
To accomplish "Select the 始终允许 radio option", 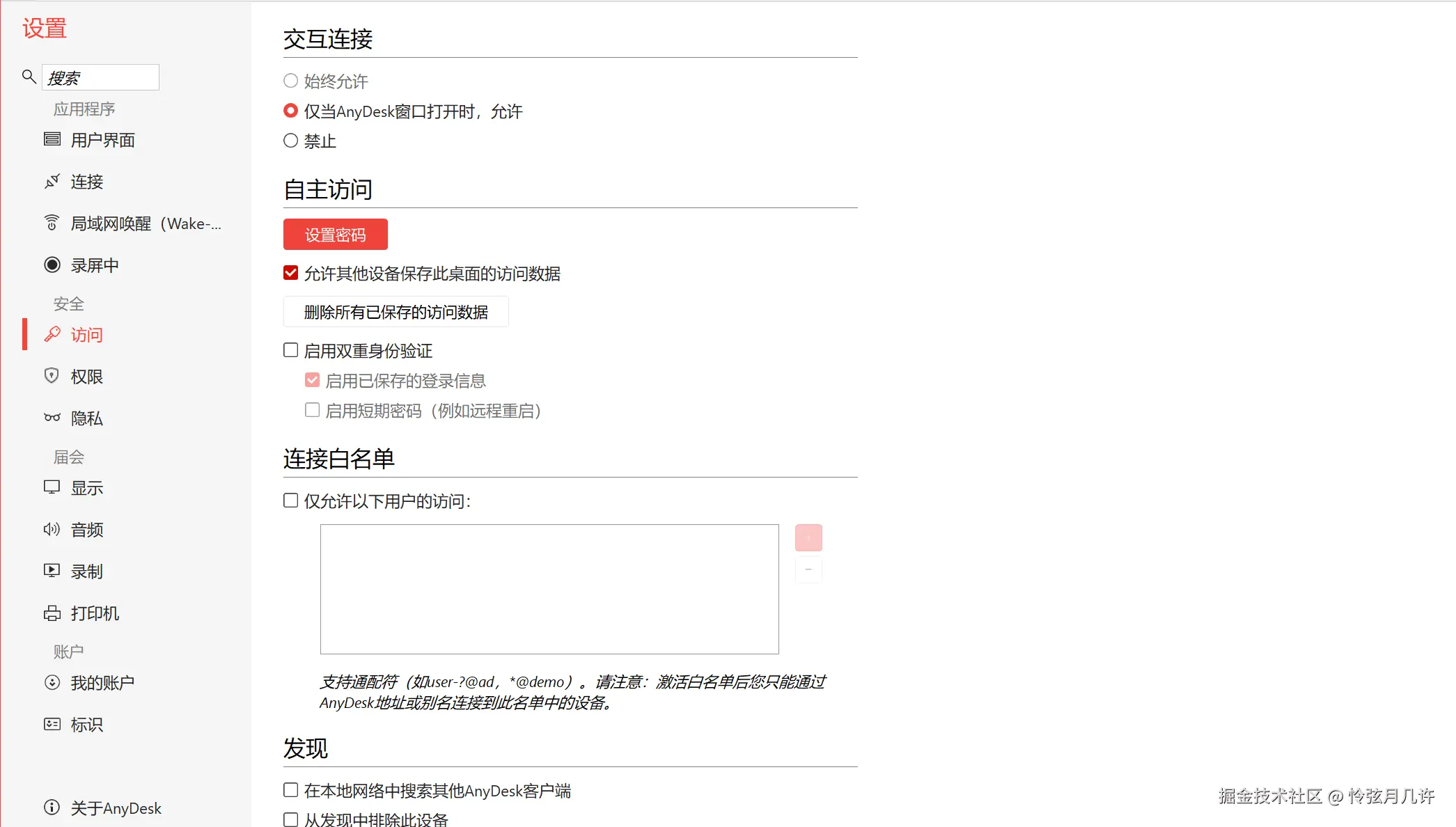I will (x=291, y=81).
